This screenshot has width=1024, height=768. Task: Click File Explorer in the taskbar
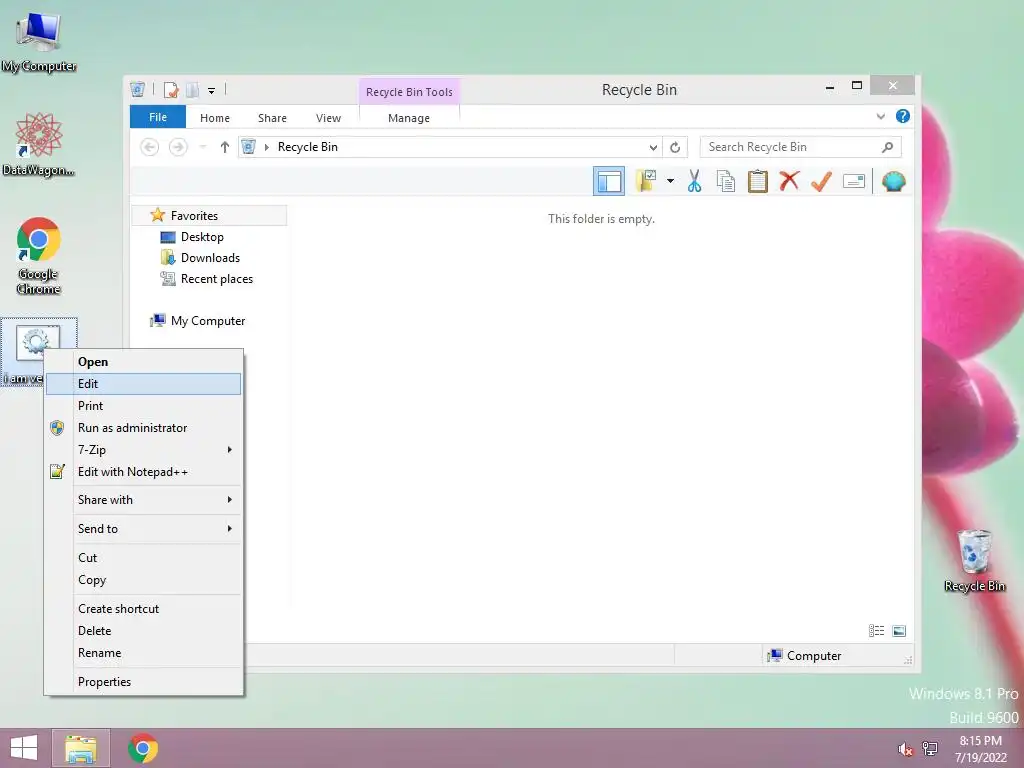(x=81, y=748)
